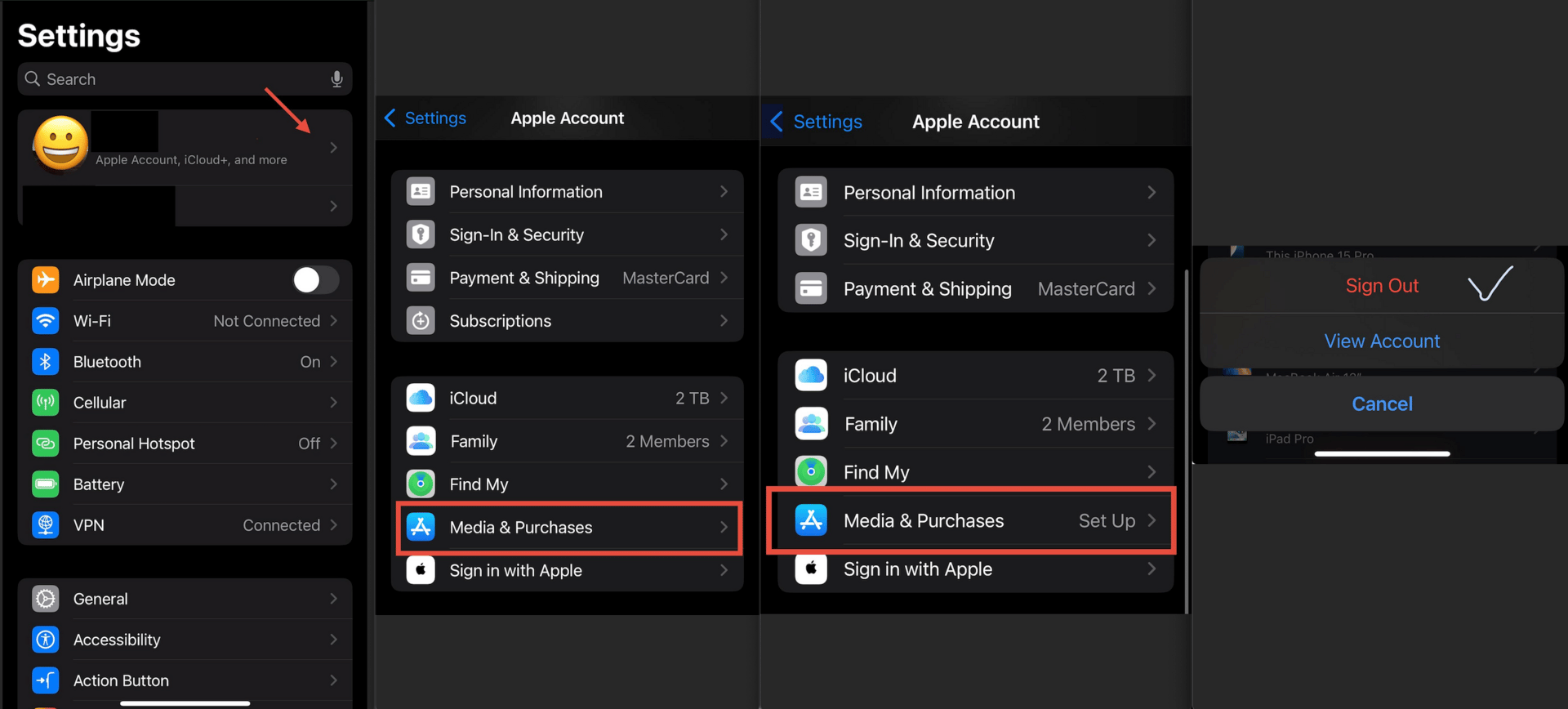The image size is (1568, 709).
Task: Tap Apple logo icon in right Apple Account screen
Action: (811, 569)
